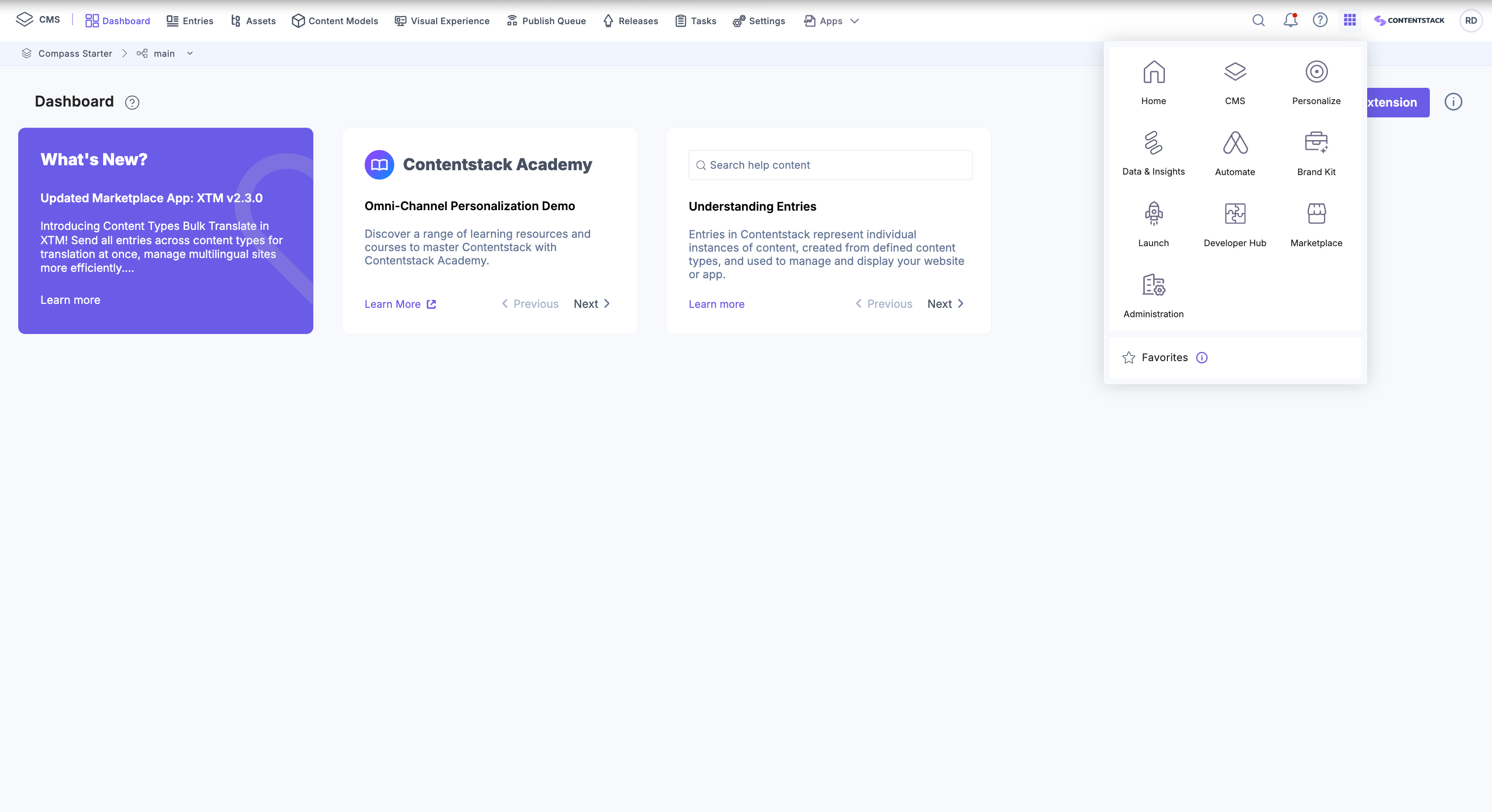Open Settings in the nav bar
This screenshot has width=1492, height=812.
pyautogui.click(x=759, y=21)
